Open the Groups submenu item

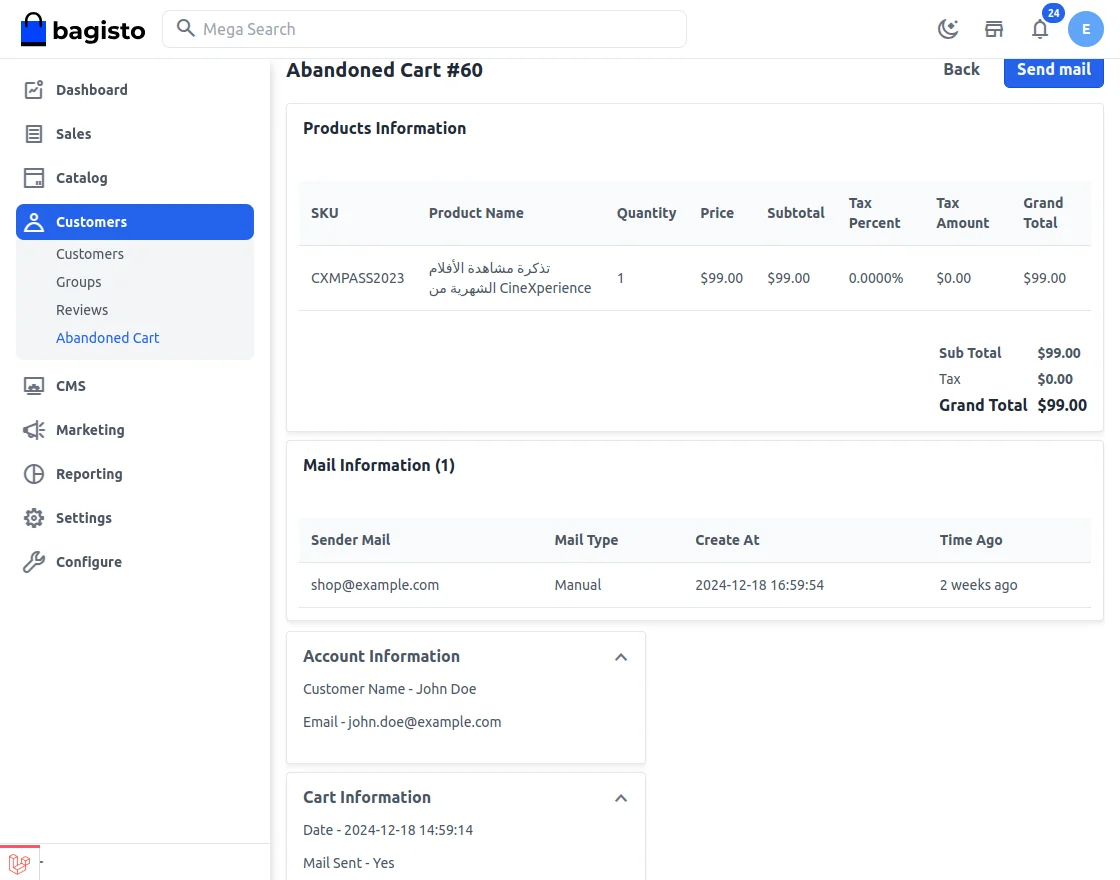point(79,282)
